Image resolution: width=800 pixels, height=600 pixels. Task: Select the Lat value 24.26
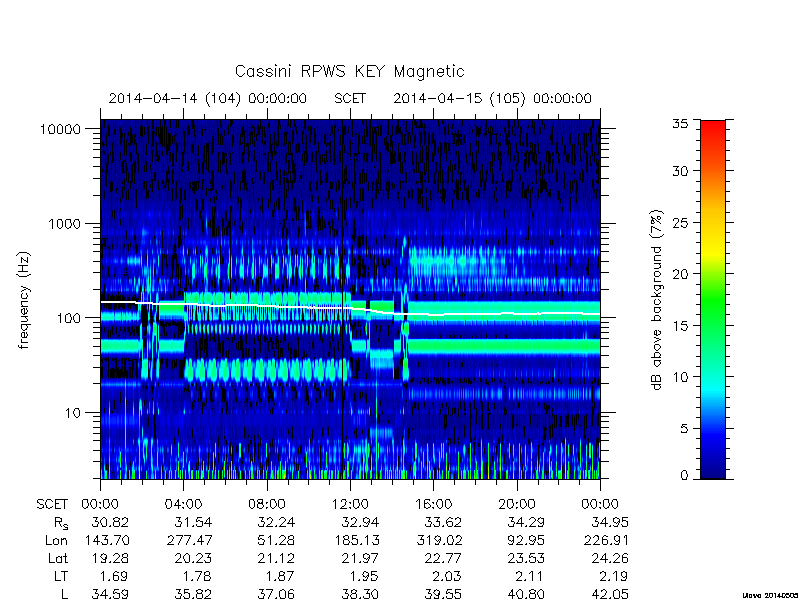pyautogui.click(x=610, y=559)
